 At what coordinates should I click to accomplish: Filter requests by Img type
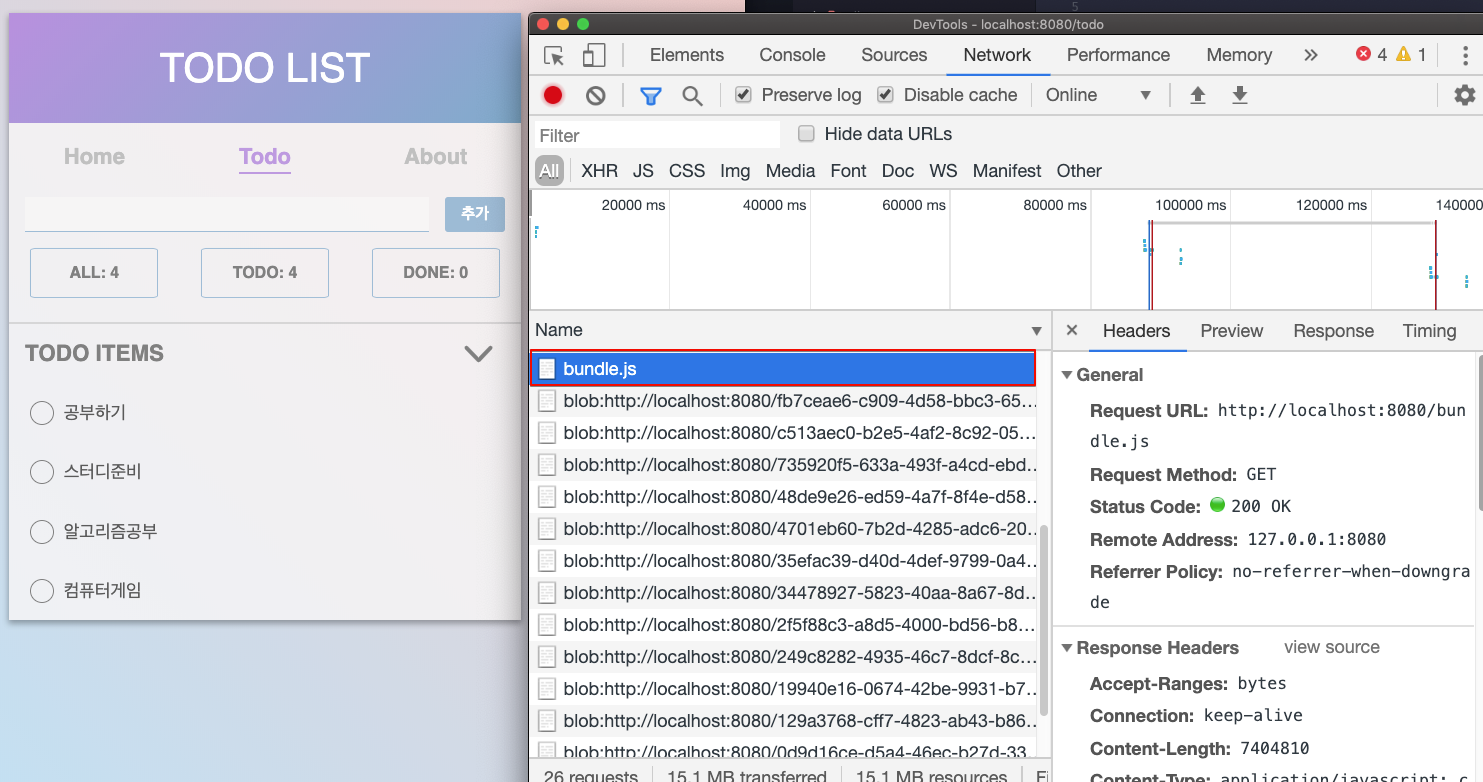[735, 171]
